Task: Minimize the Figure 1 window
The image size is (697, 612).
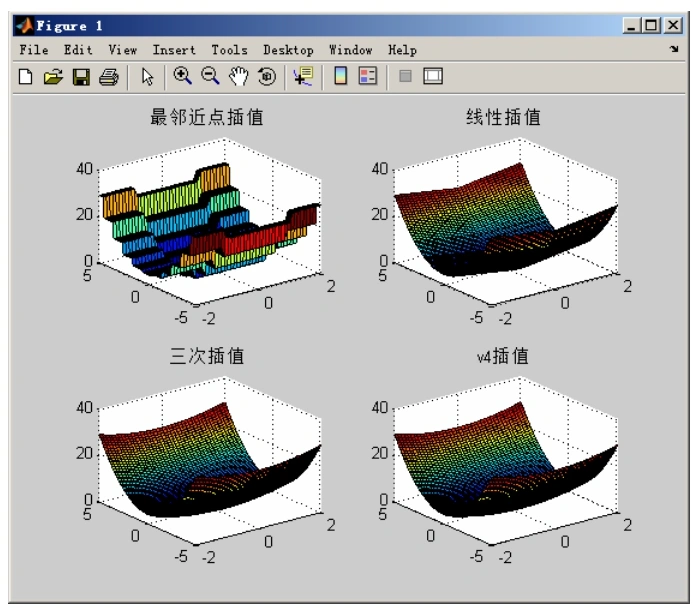Action: [x=631, y=25]
